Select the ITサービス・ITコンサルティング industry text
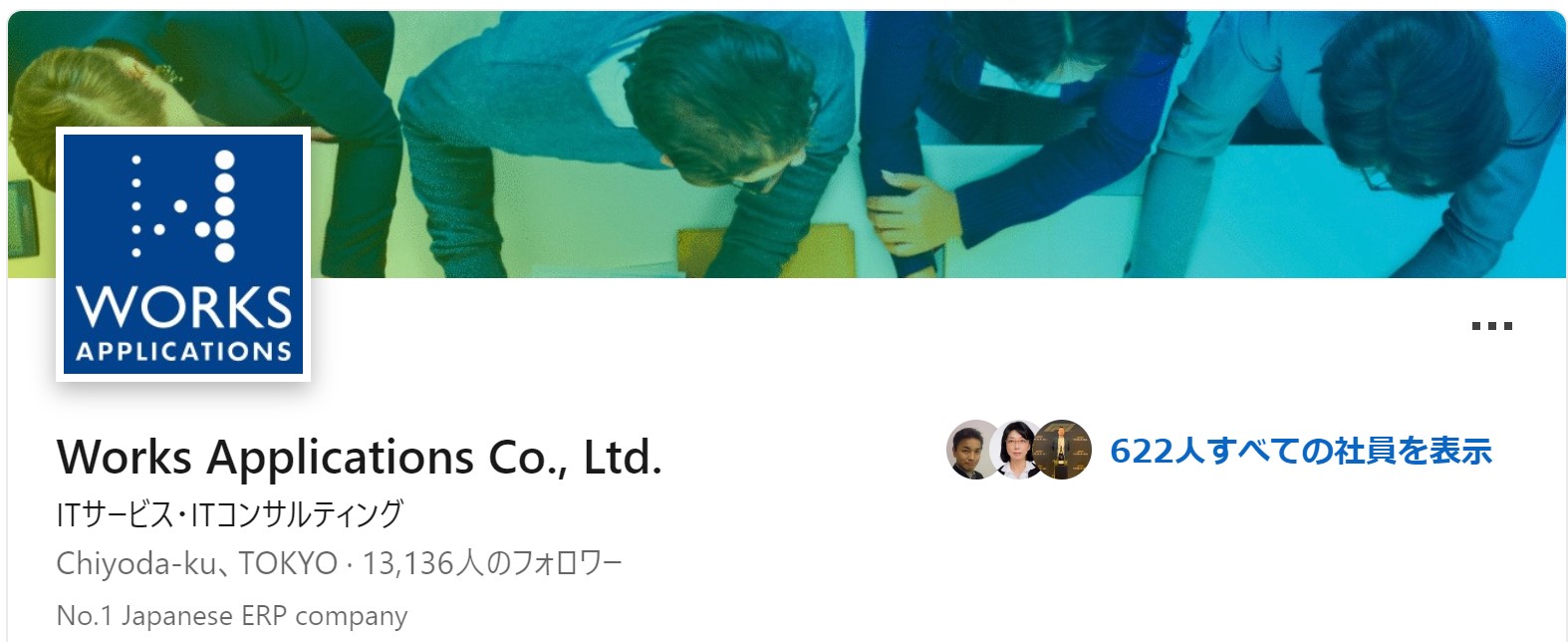This screenshot has height=642, width=1568. click(230, 514)
